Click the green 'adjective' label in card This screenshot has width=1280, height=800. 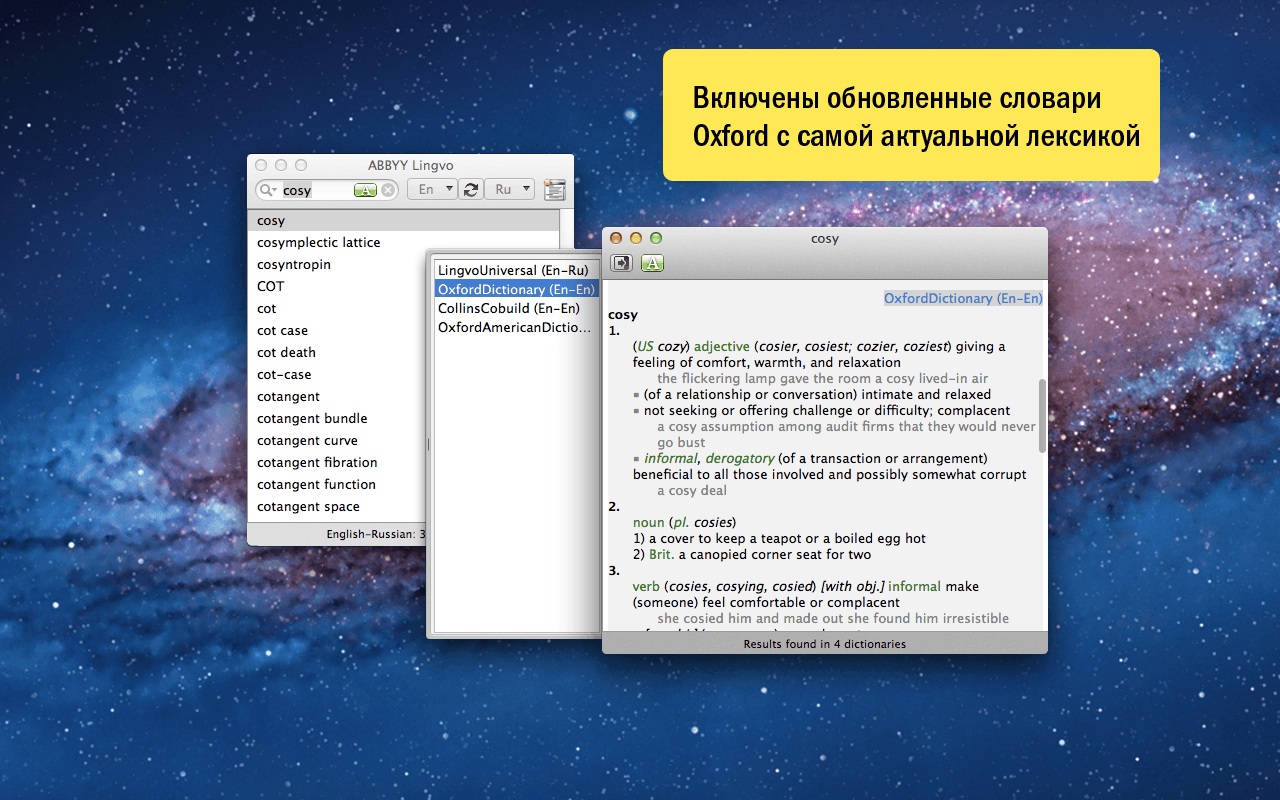pyautogui.click(x=722, y=346)
